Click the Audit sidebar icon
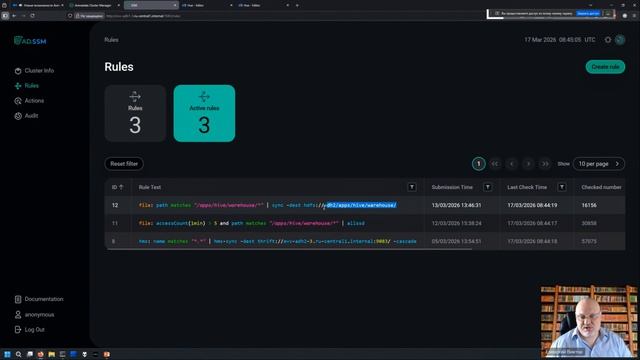This screenshot has height=360, width=640. 18,116
